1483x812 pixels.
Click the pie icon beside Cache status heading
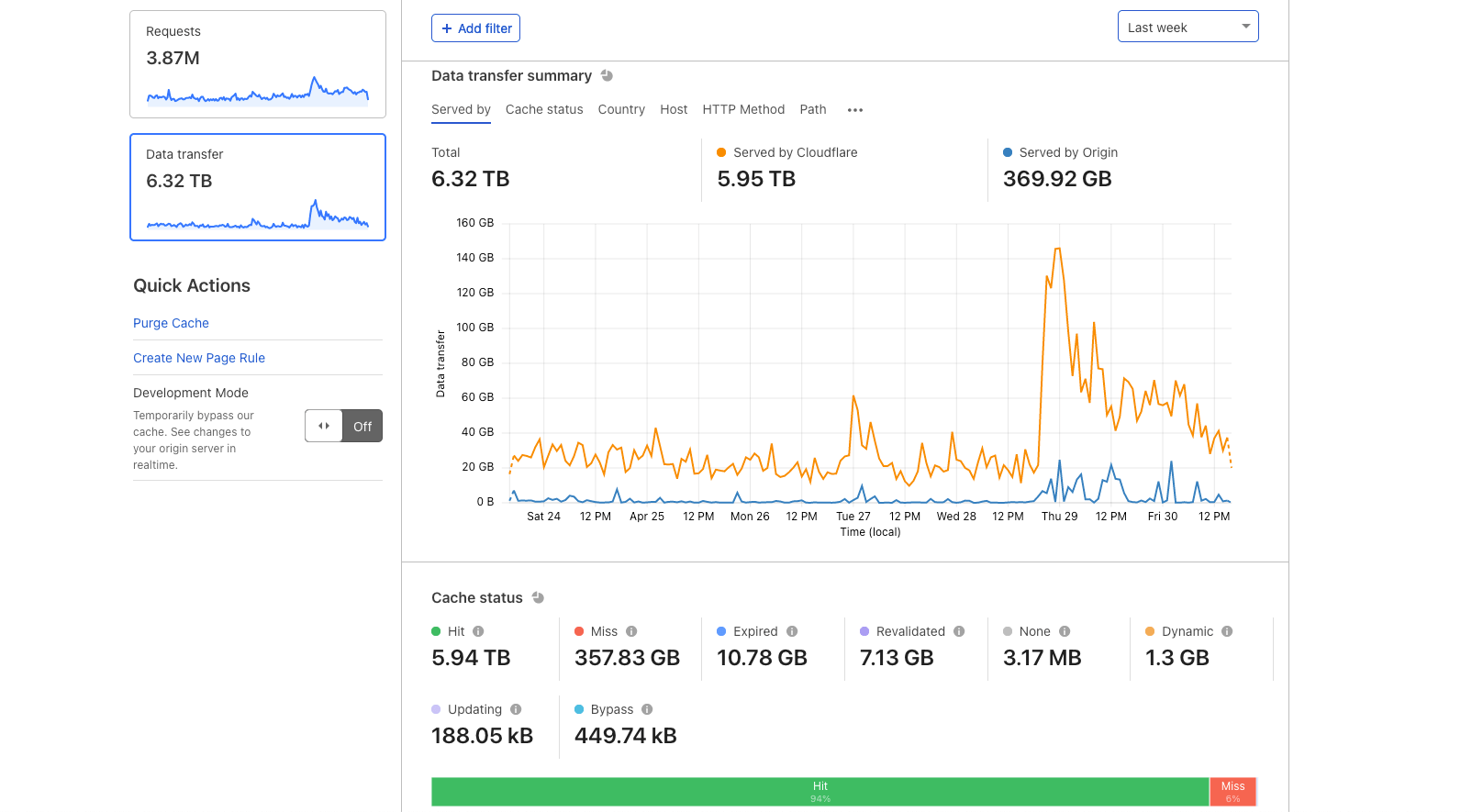(538, 597)
